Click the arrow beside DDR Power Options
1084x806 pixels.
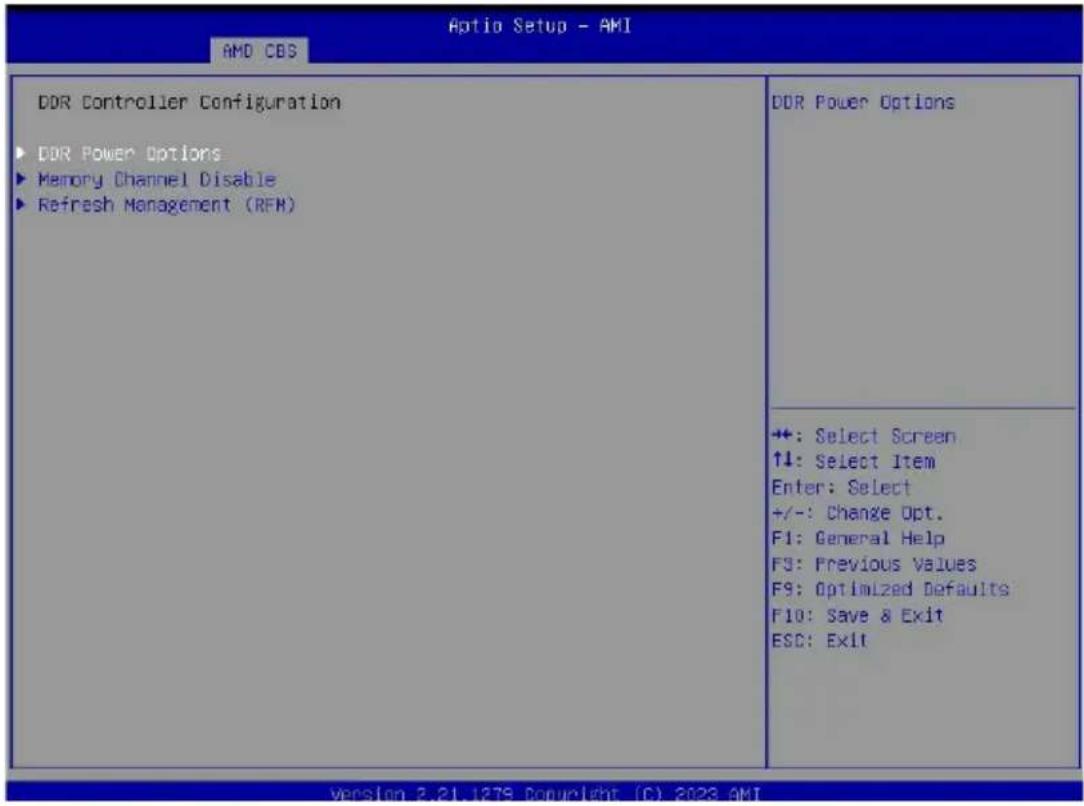(21, 153)
